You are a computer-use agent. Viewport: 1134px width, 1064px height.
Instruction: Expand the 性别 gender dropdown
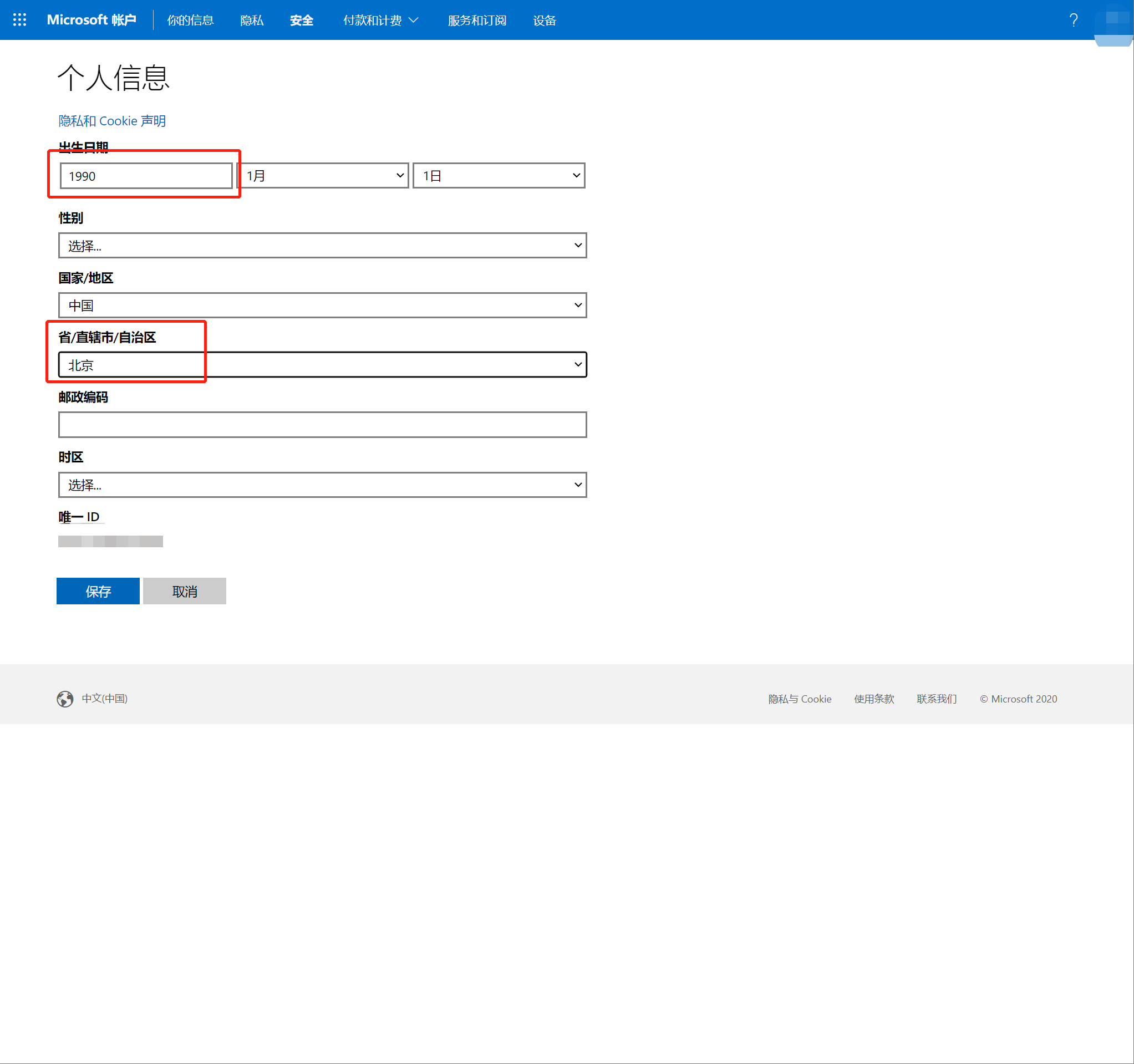click(322, 245)
